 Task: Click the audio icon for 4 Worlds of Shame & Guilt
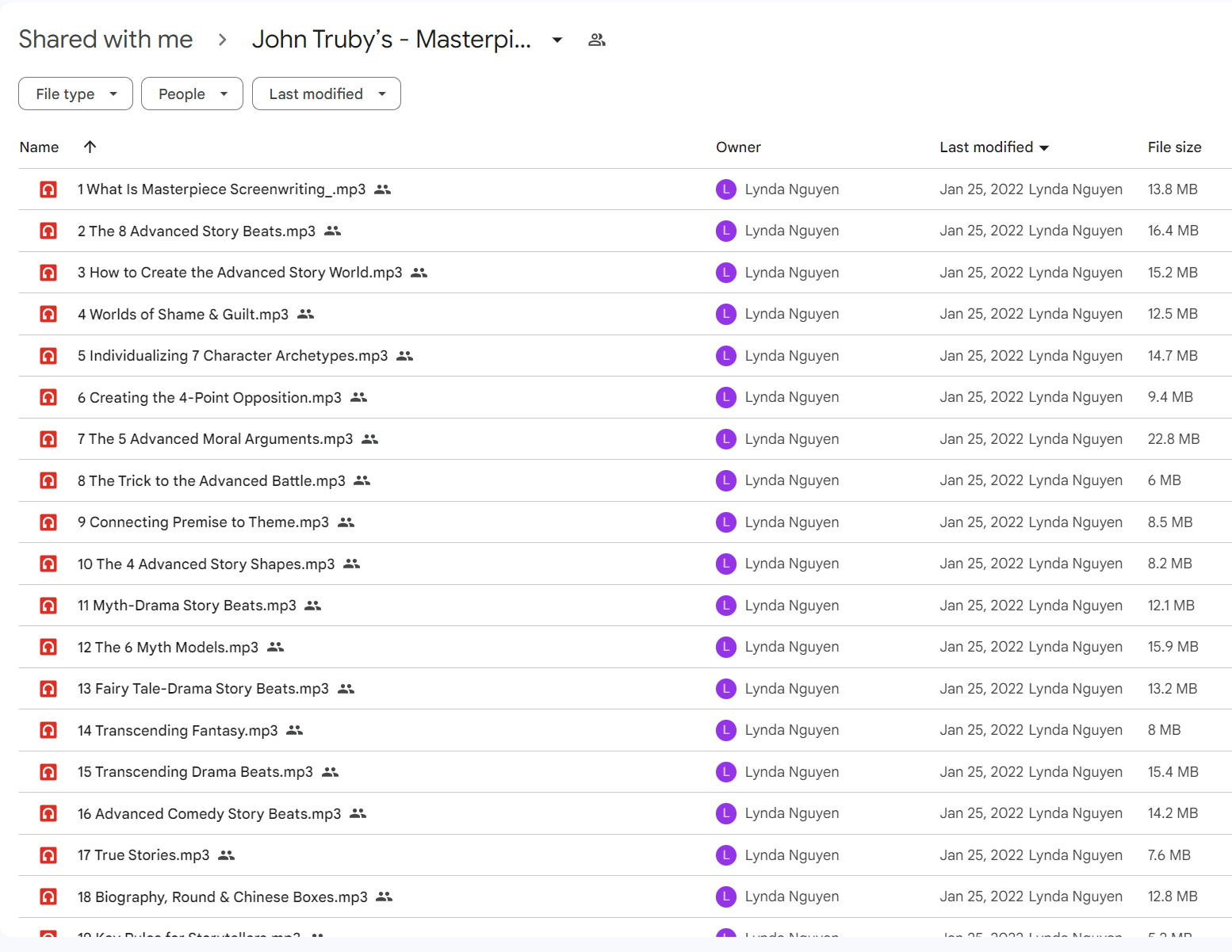(48, 314)
